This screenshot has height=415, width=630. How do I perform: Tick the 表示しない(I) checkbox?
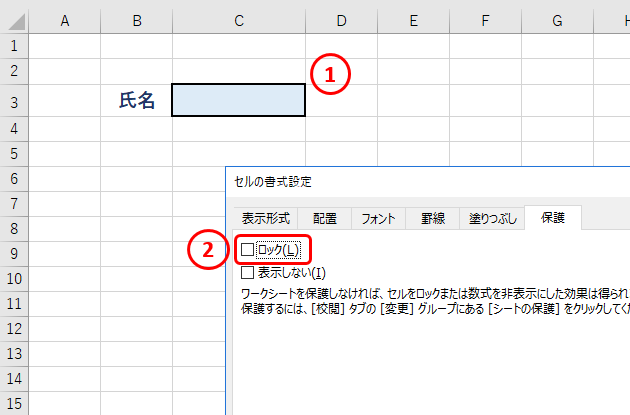[248, 273]
